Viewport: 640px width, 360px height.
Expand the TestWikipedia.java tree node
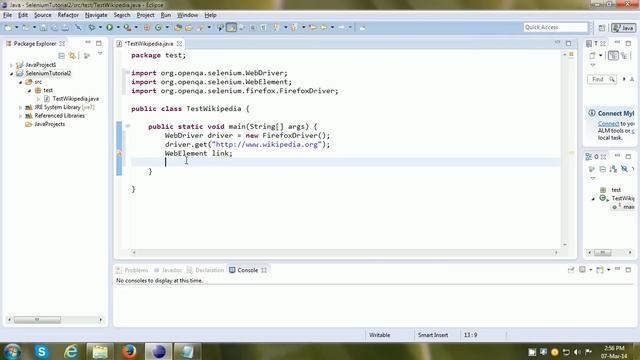(38, 99)
